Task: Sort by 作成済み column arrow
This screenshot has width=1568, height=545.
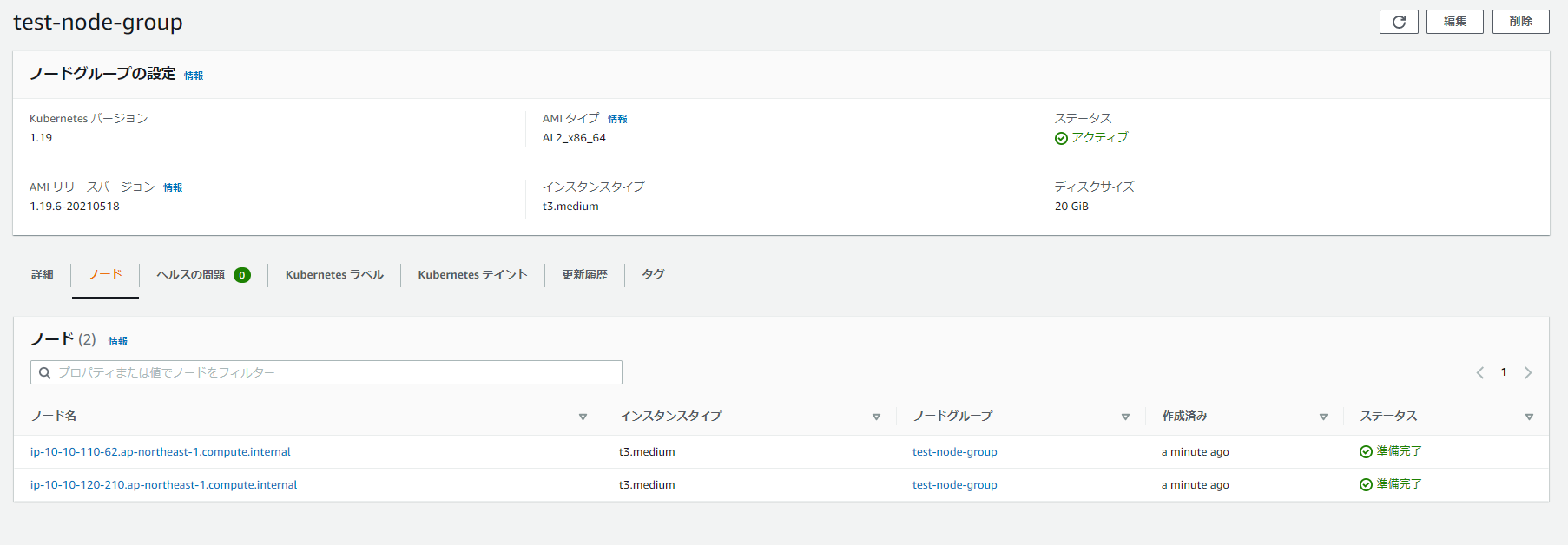Action: [1323, 417]
